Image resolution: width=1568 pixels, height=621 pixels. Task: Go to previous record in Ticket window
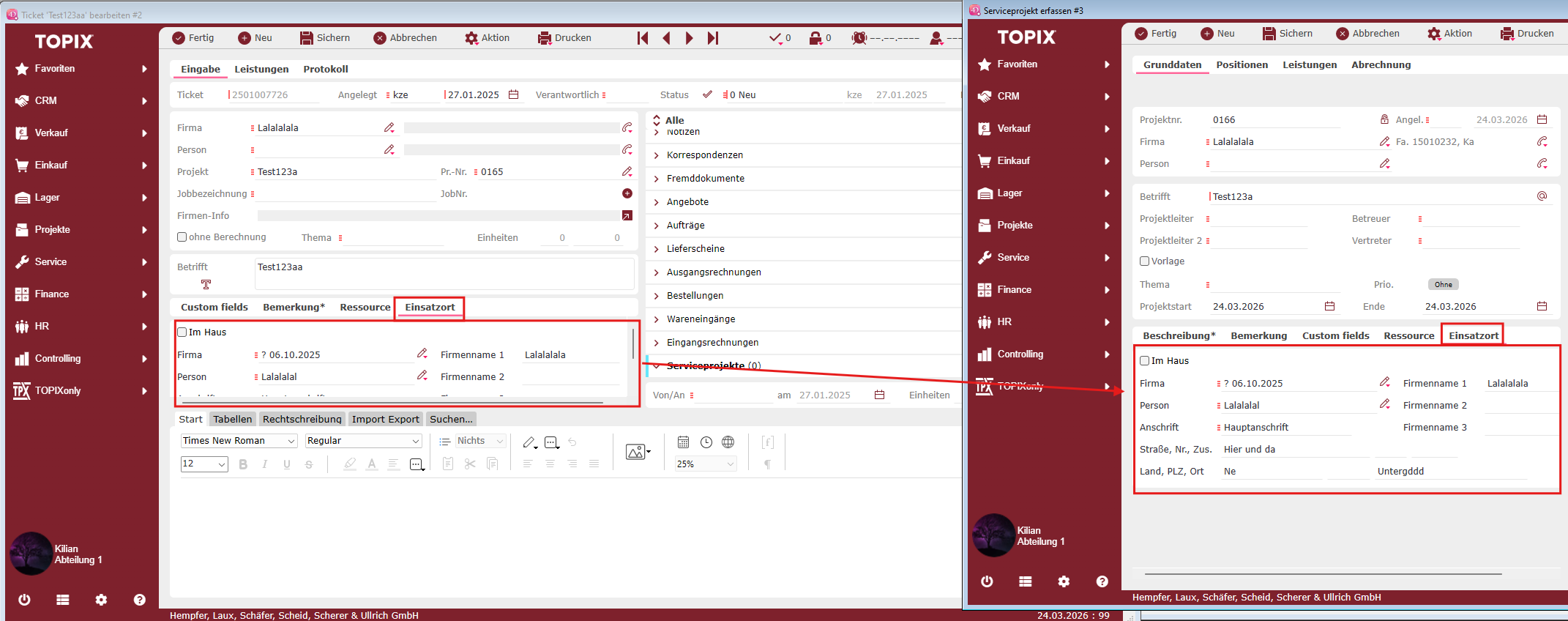click(x=666, y=38)
